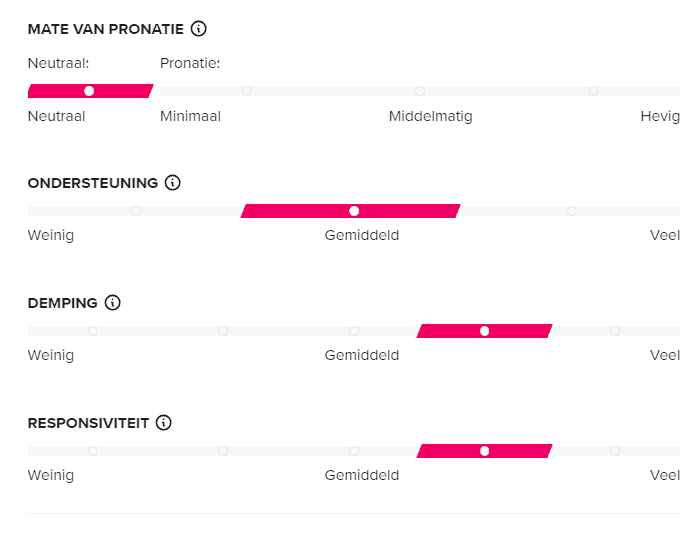The height and width of the screenshot is (544, 697).
Task: Click the Ondersteuning info icon
Action: click(172, 183)
